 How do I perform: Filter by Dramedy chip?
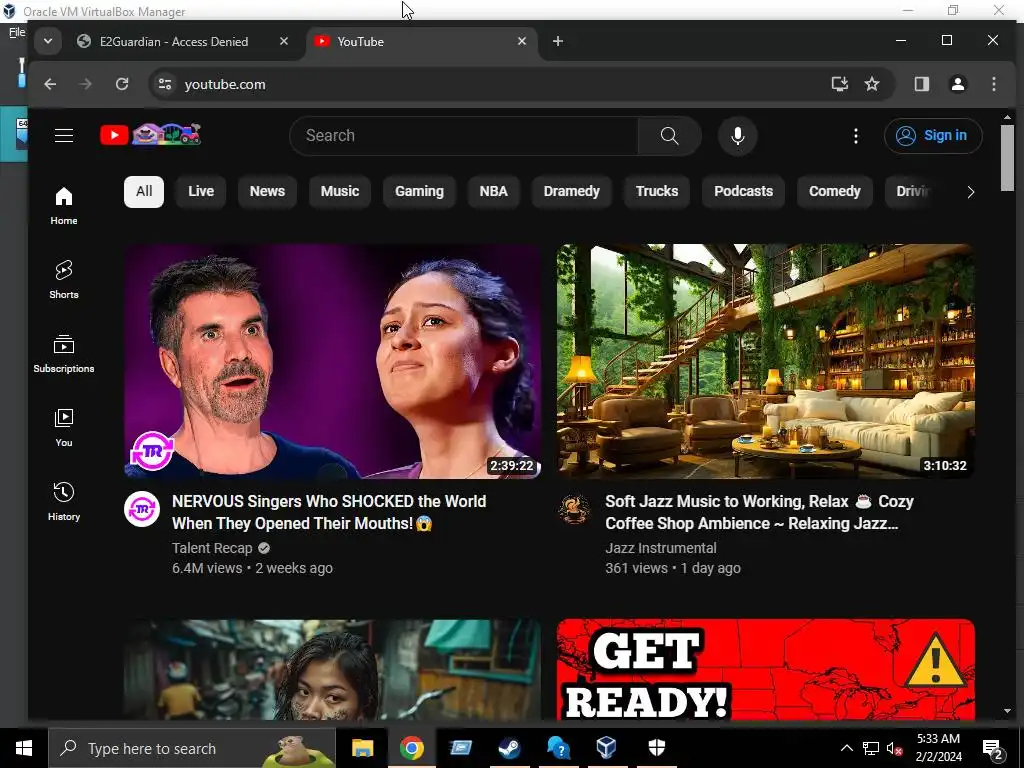571,191
